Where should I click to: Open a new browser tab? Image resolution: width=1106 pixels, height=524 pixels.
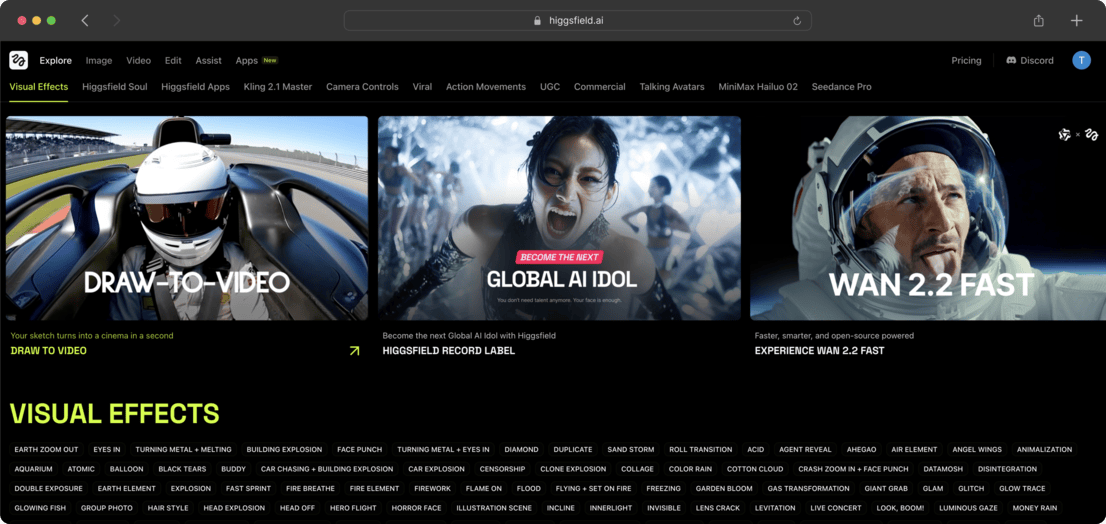[1076, 20]
